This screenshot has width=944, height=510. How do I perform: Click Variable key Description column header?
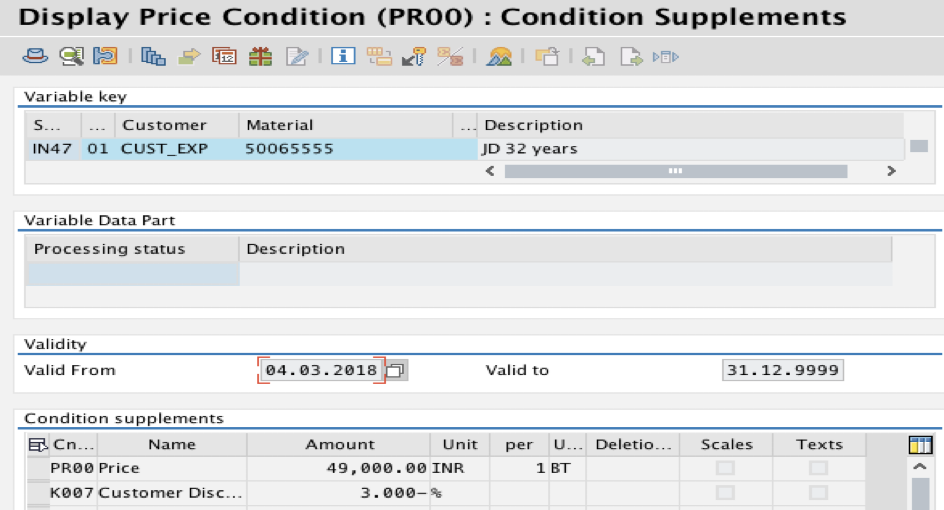(690, 125)
